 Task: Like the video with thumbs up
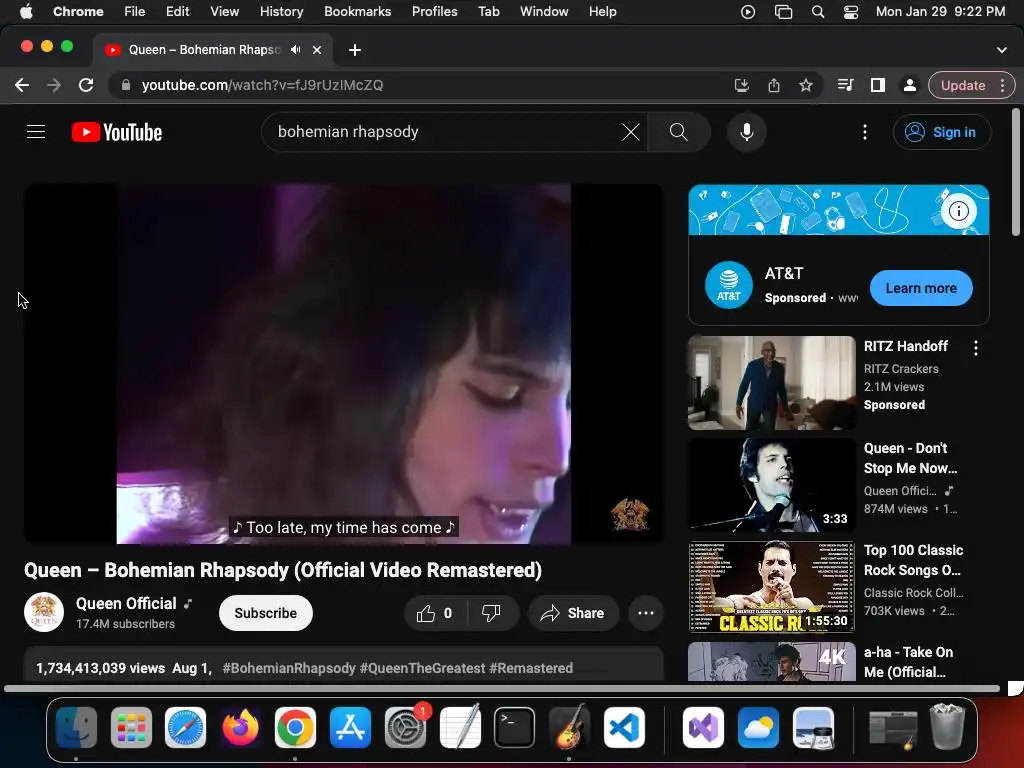tap(436, 613)
